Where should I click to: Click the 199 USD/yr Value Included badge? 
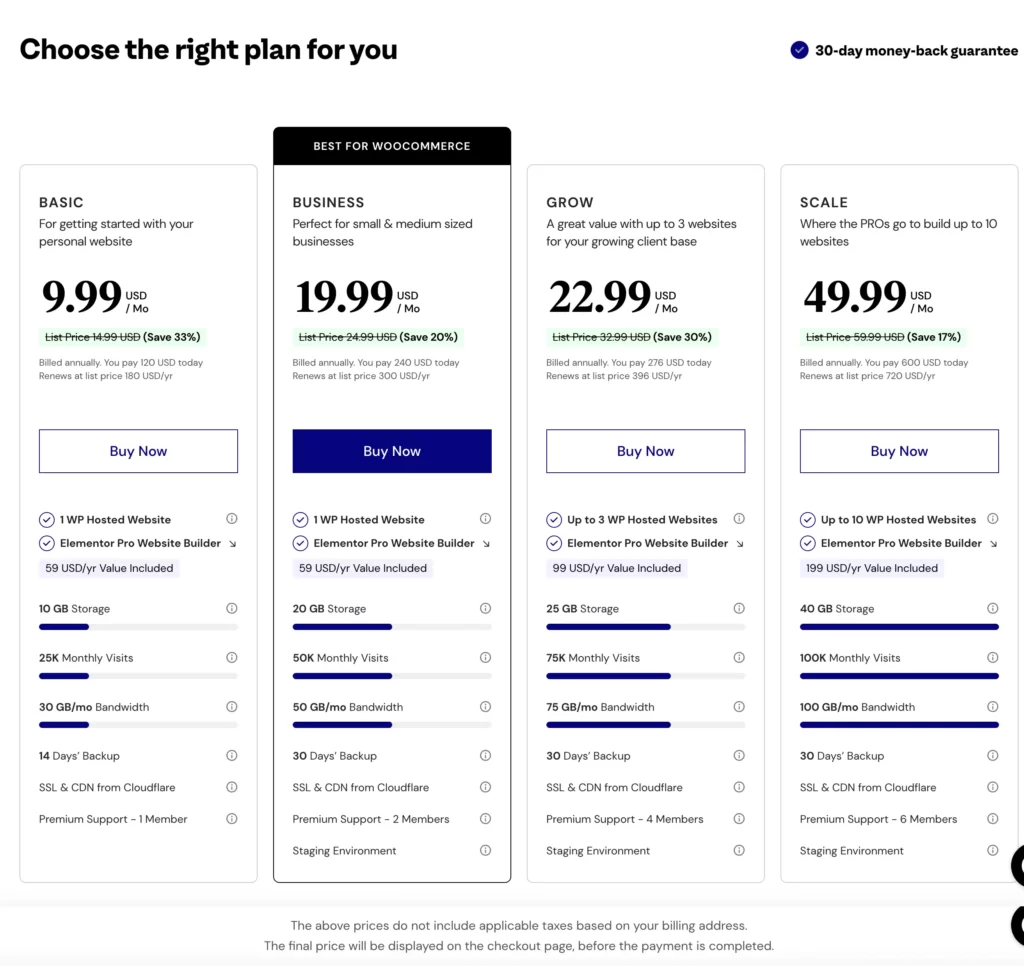pyautogui.click(x=872, y=568)
